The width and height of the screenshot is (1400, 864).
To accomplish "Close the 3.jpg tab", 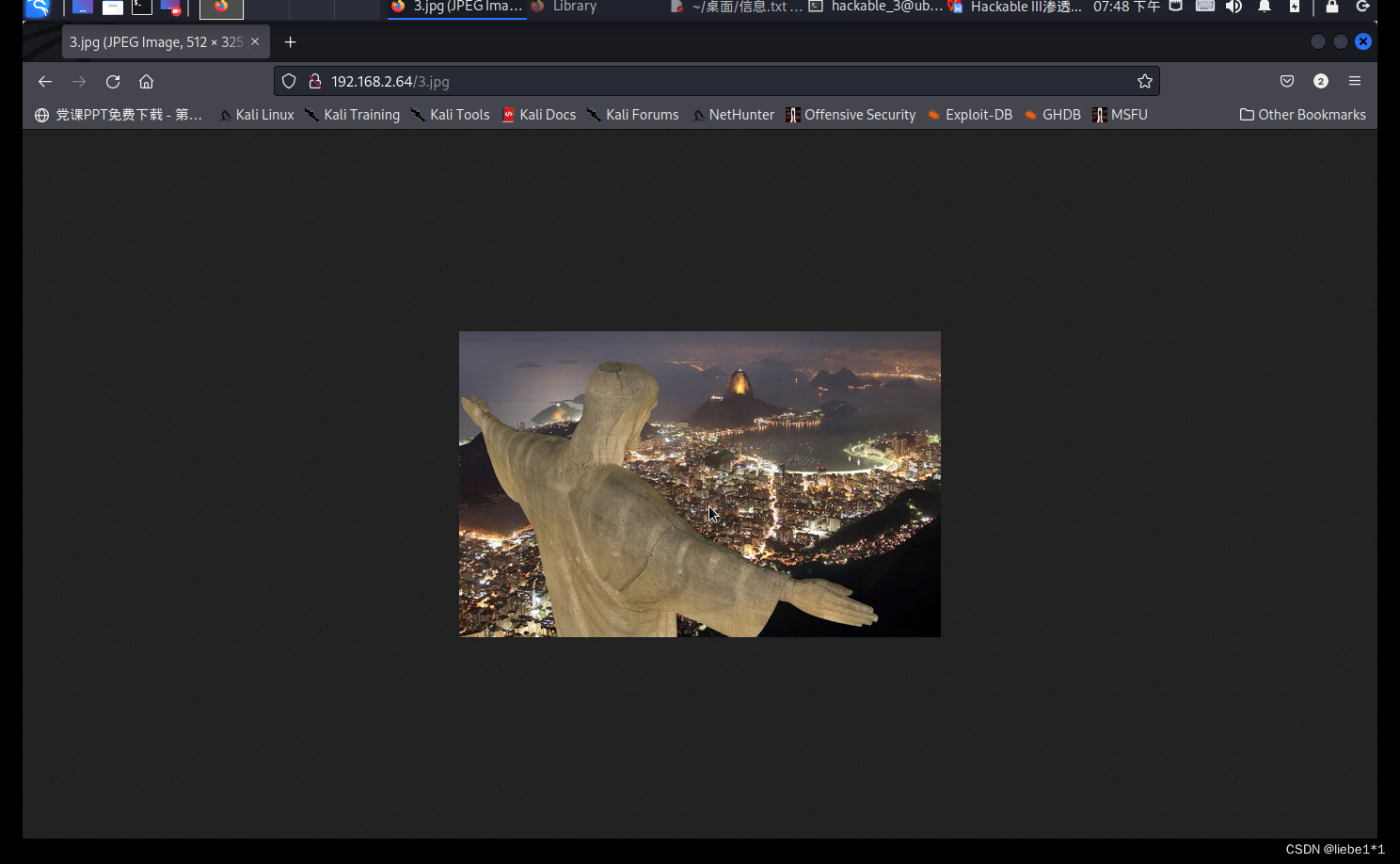I will tap(255, 42).
